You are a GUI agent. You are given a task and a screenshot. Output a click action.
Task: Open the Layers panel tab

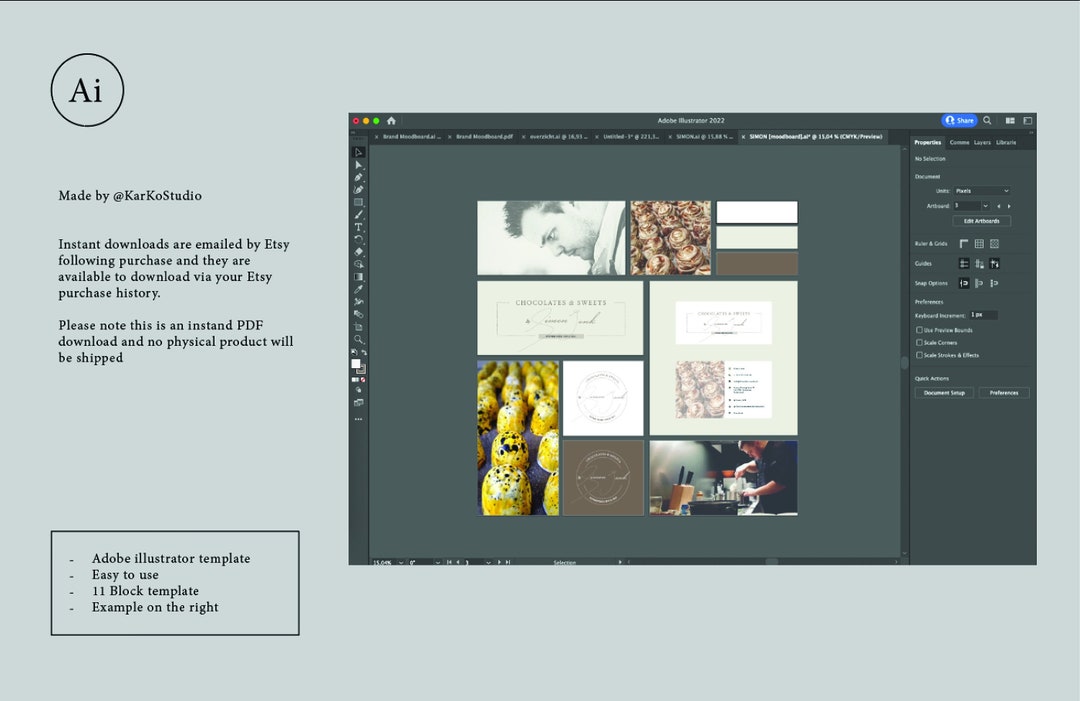pyautogui.click(x=982, y=143)
